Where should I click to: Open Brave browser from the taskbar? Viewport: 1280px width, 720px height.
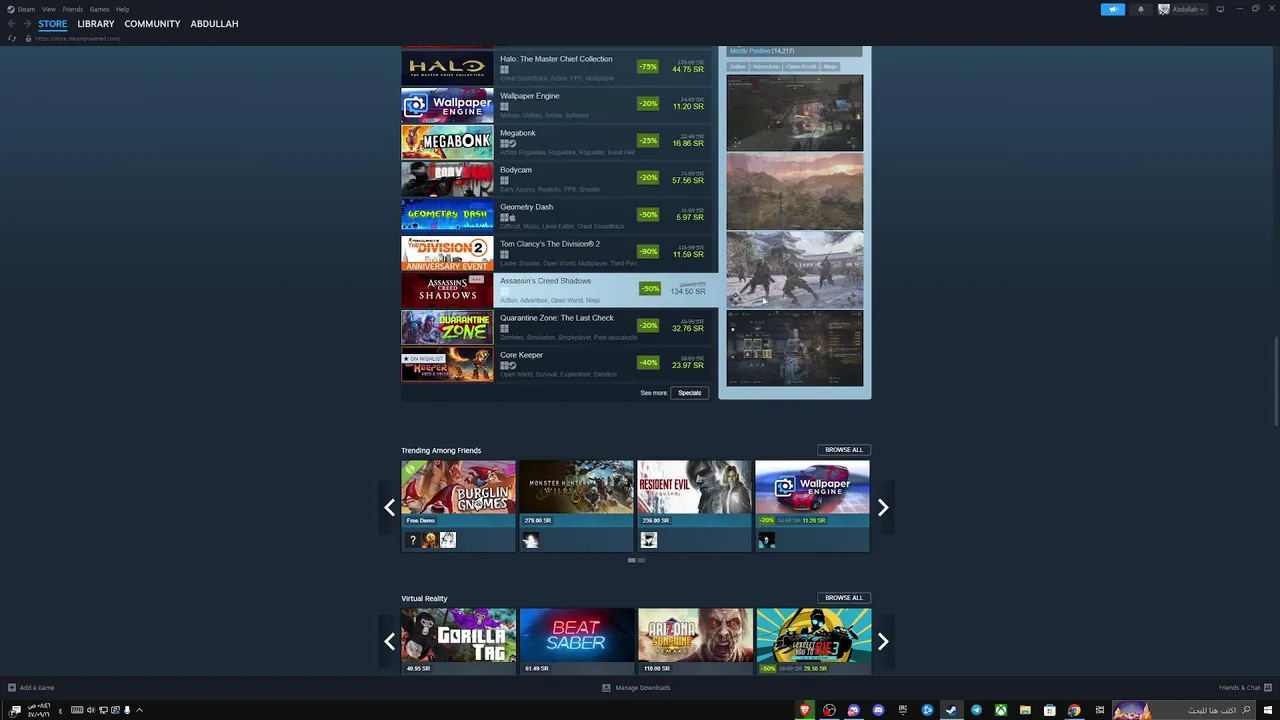[804, 710]
